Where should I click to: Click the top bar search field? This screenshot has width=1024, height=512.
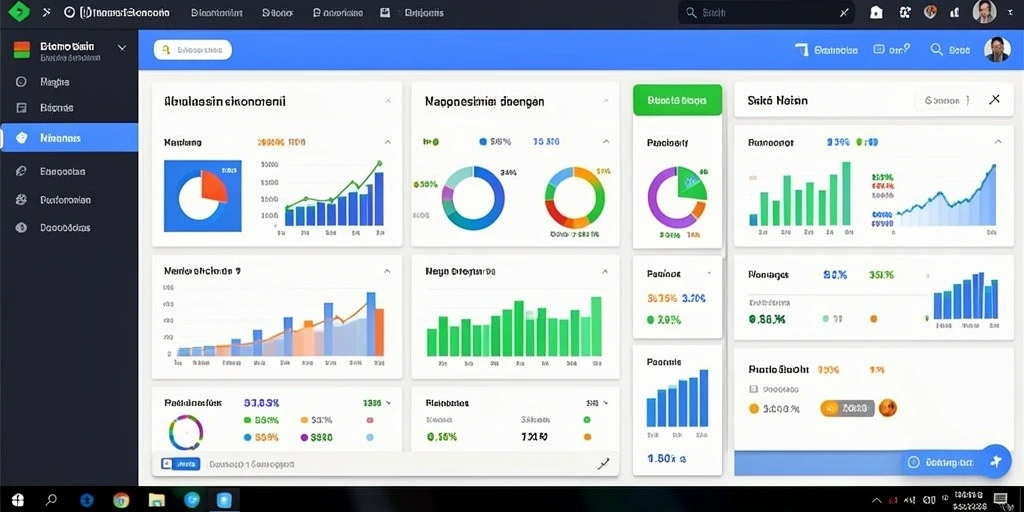pos(766,12)
